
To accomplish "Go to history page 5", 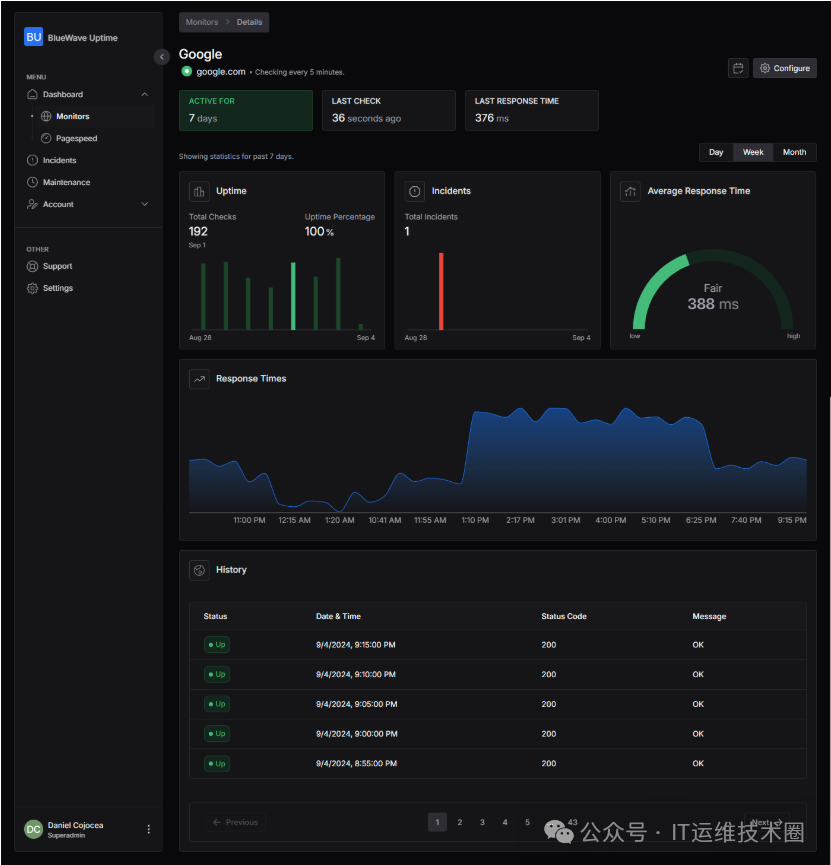I will click(x=528, y=823).
